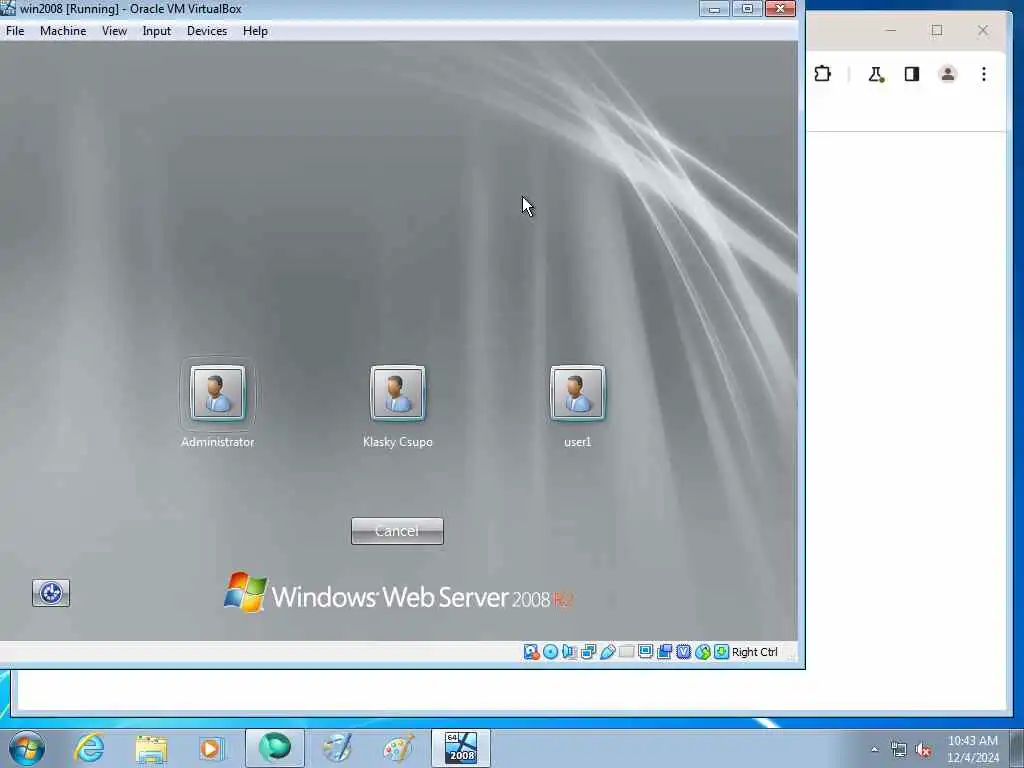The image size is (1024, 768).
Task: Click the audio status indicator
Action: [569, 652]
